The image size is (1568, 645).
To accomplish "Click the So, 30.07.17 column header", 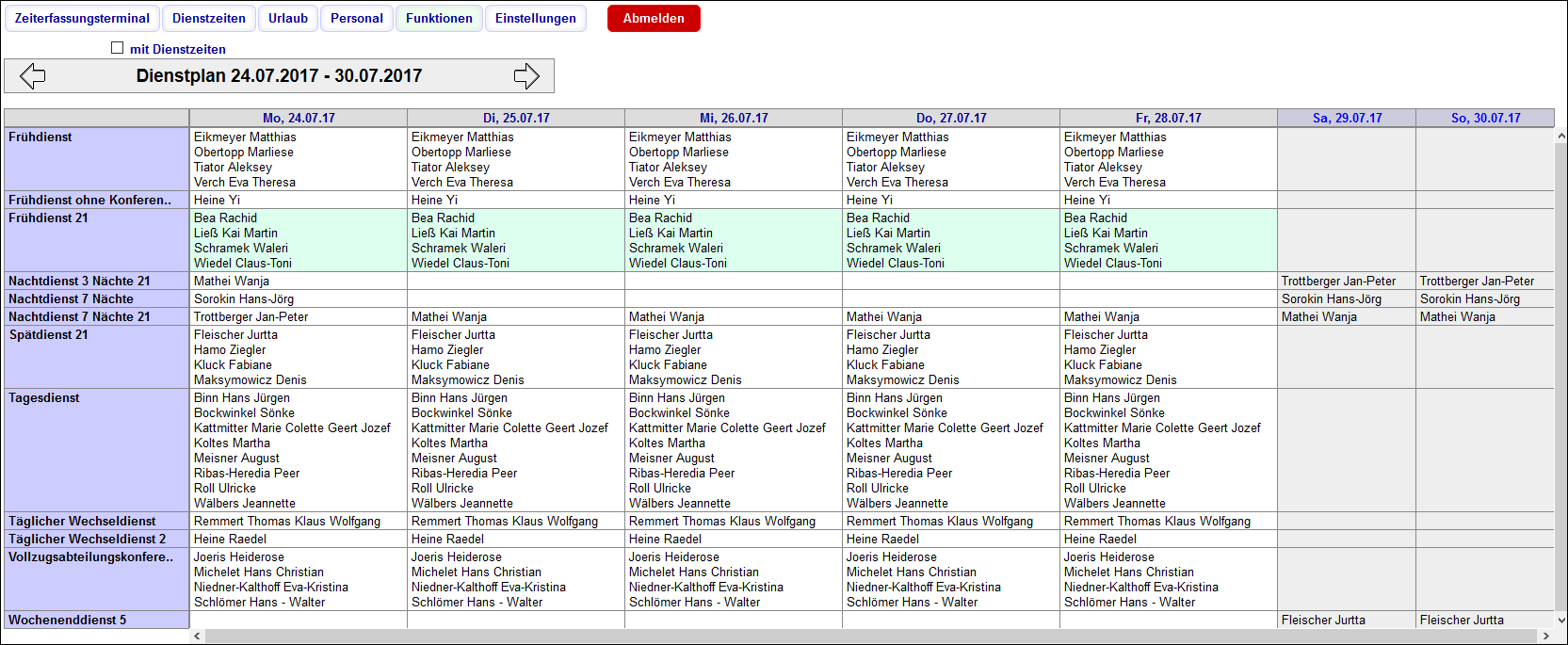I will pyautogui.click(x=1485, y=119).
